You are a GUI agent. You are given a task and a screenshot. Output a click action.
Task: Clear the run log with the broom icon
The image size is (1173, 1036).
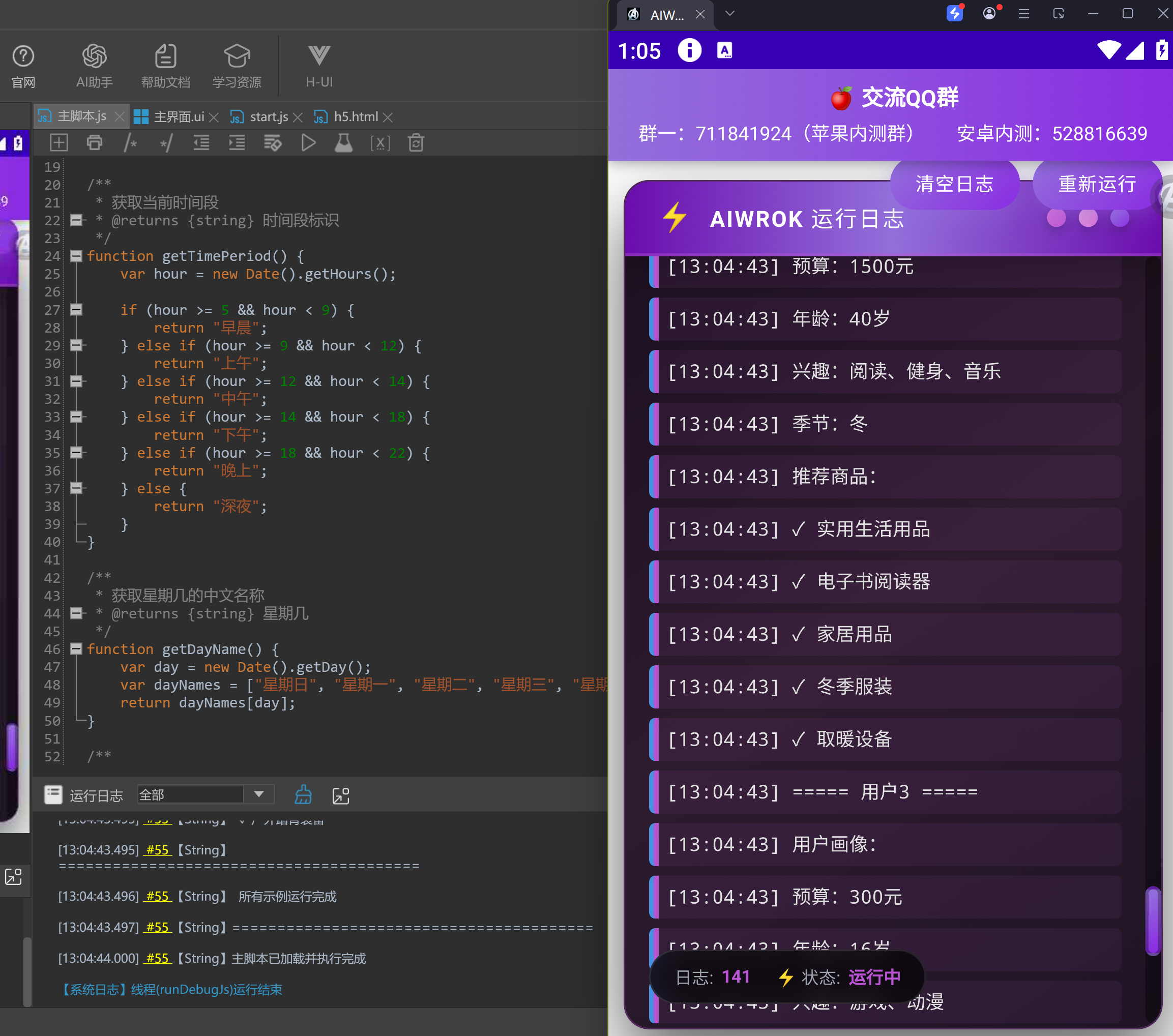[x=303, y=794]
